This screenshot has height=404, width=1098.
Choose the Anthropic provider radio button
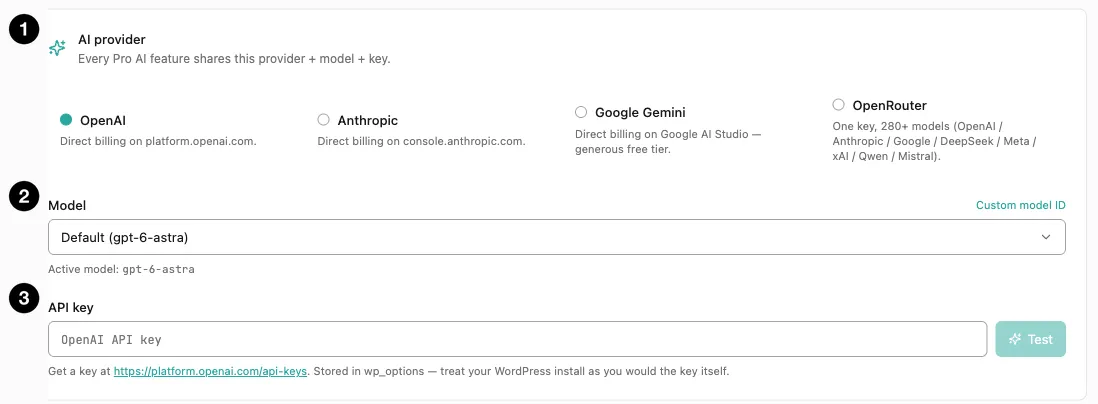click(x=324, y=120)
